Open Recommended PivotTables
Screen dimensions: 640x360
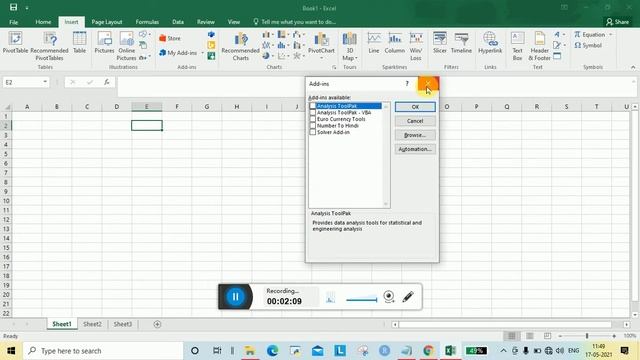49,46
